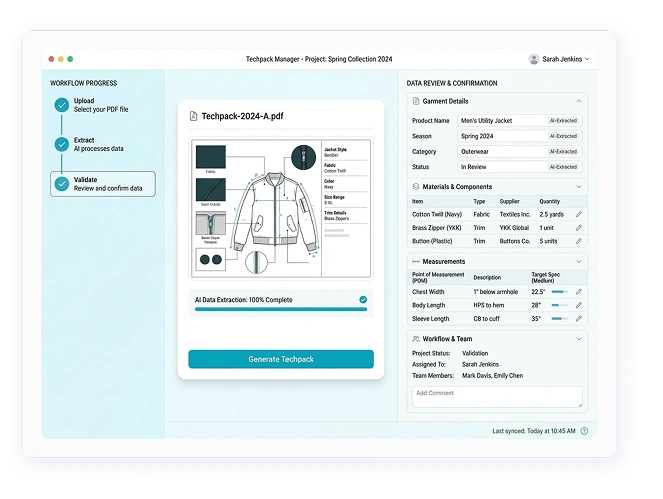Click the Target Spec (Medium) column header
Image resolution: width=663 pixels, height=499 pixels.
545,277
